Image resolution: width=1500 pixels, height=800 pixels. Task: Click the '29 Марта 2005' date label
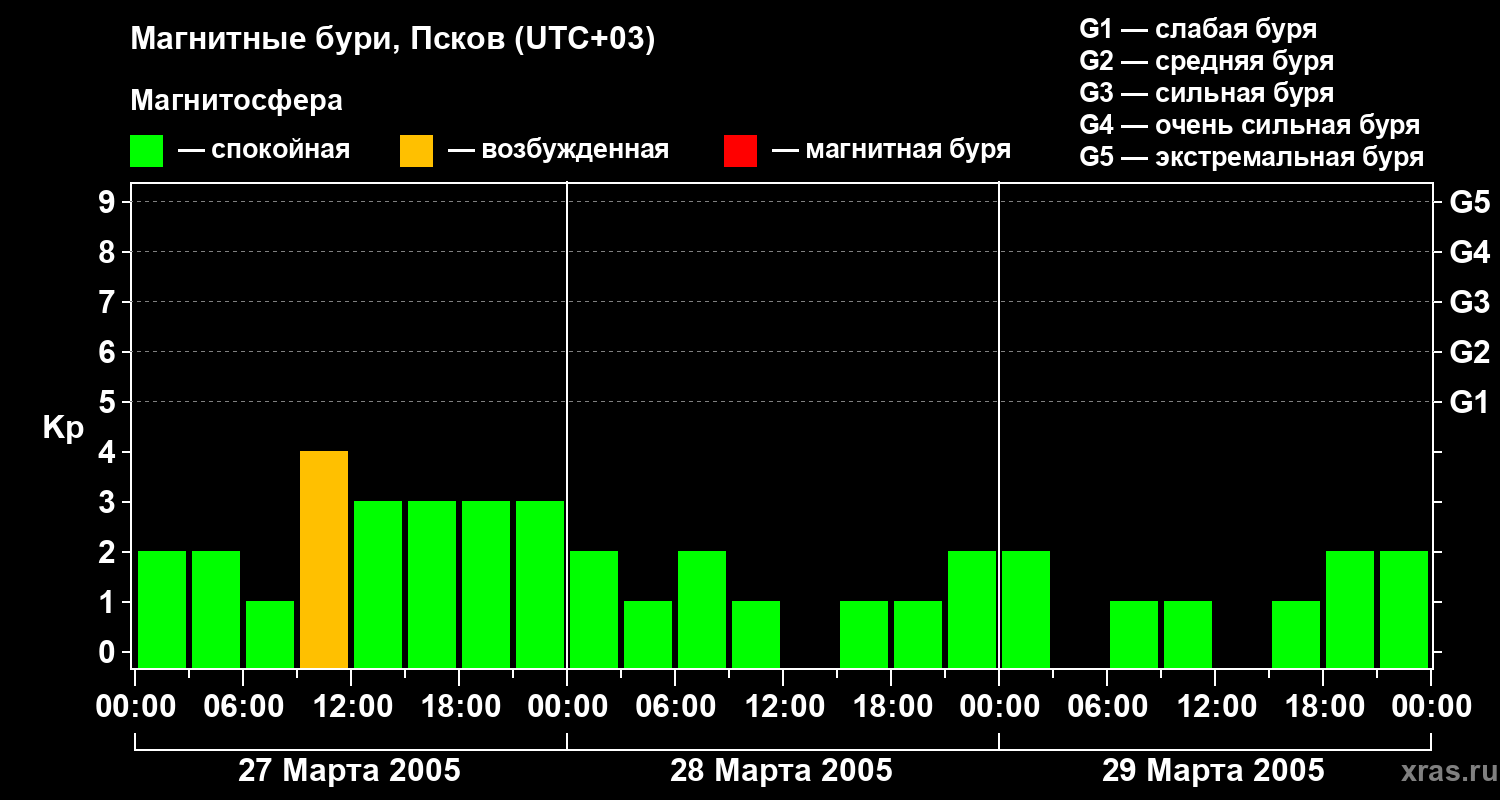click(x=1213, y=771)
